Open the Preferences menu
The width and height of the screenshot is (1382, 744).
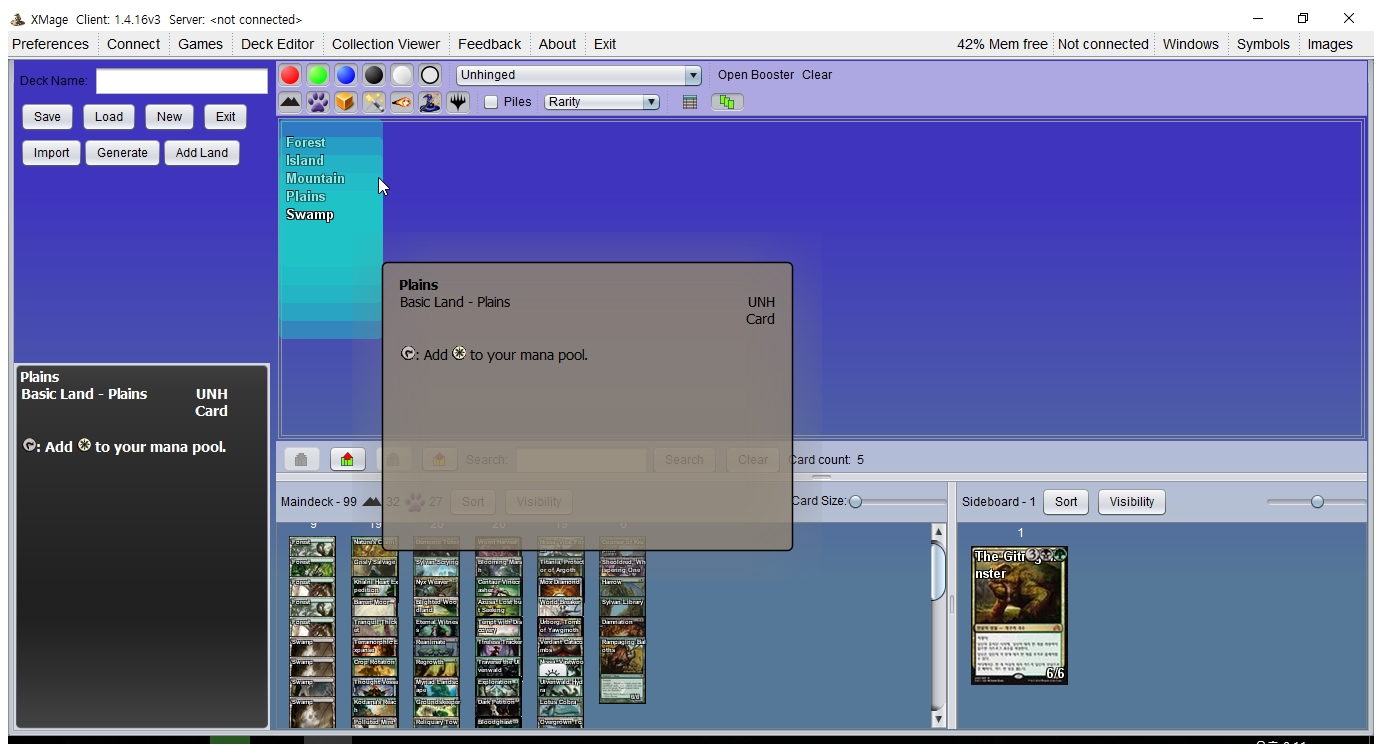50,44
